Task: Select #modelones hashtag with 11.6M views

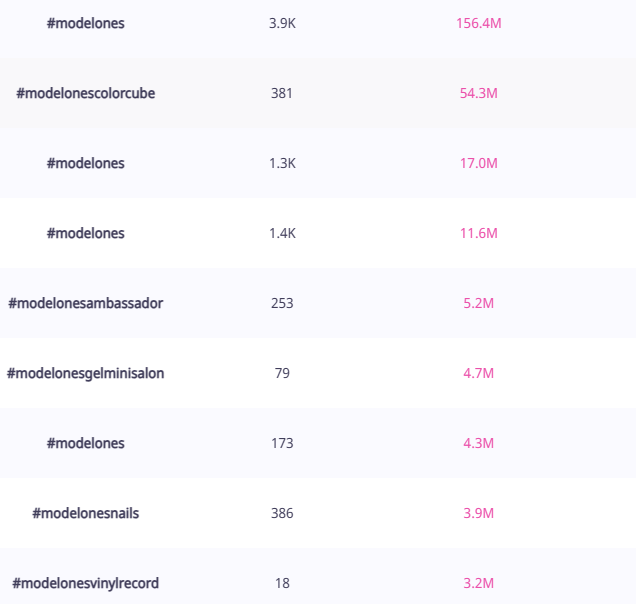Action: point(86,233)
